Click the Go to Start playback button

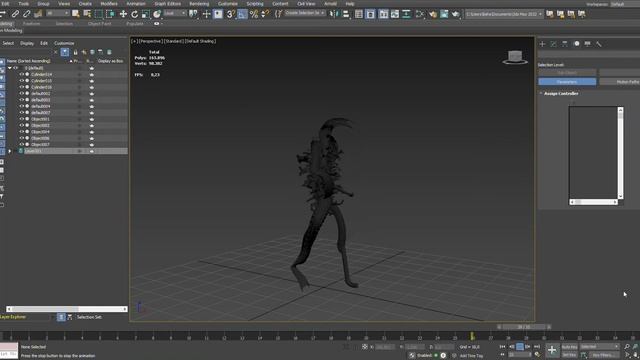pos(502,347)
